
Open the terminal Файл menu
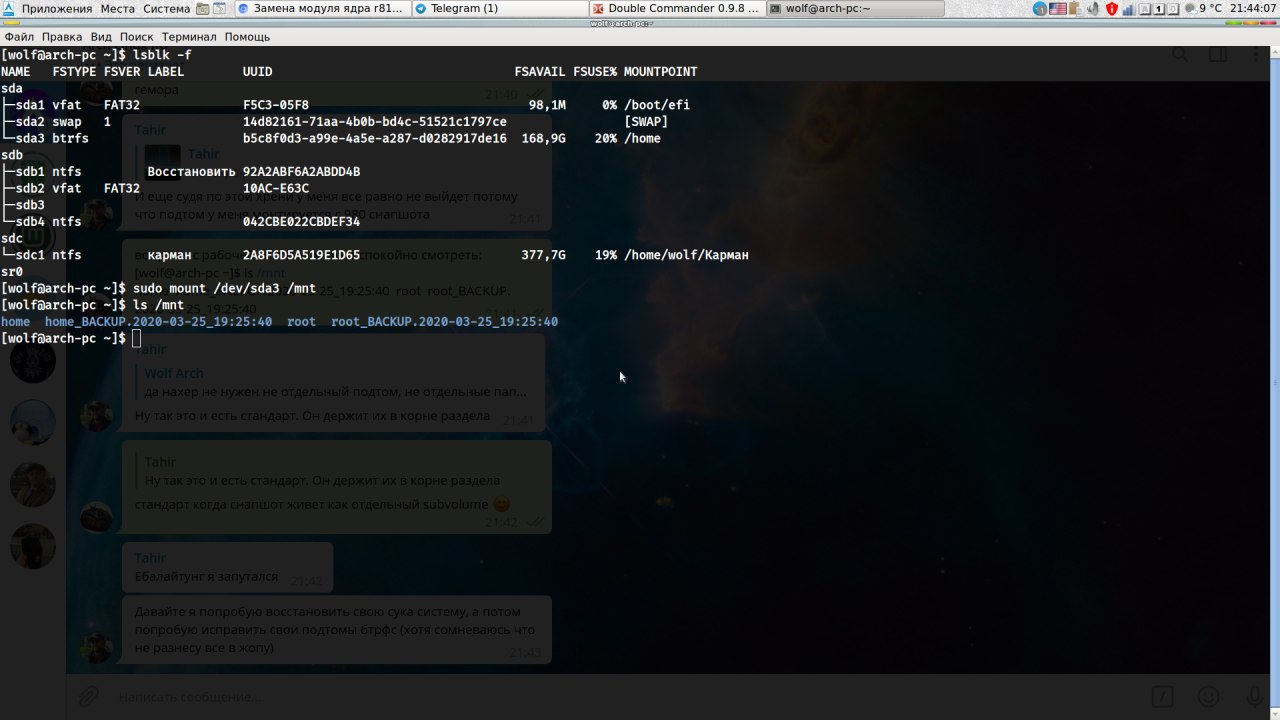coord(19,36)
